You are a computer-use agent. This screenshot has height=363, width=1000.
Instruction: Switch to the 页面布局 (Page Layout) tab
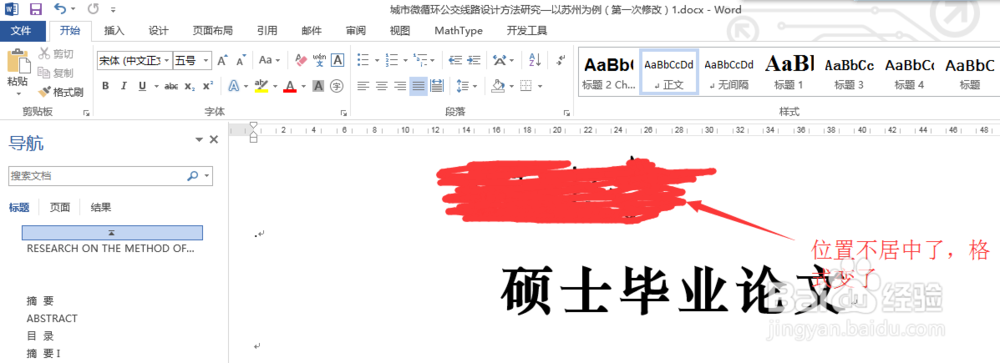click(212, 31)
